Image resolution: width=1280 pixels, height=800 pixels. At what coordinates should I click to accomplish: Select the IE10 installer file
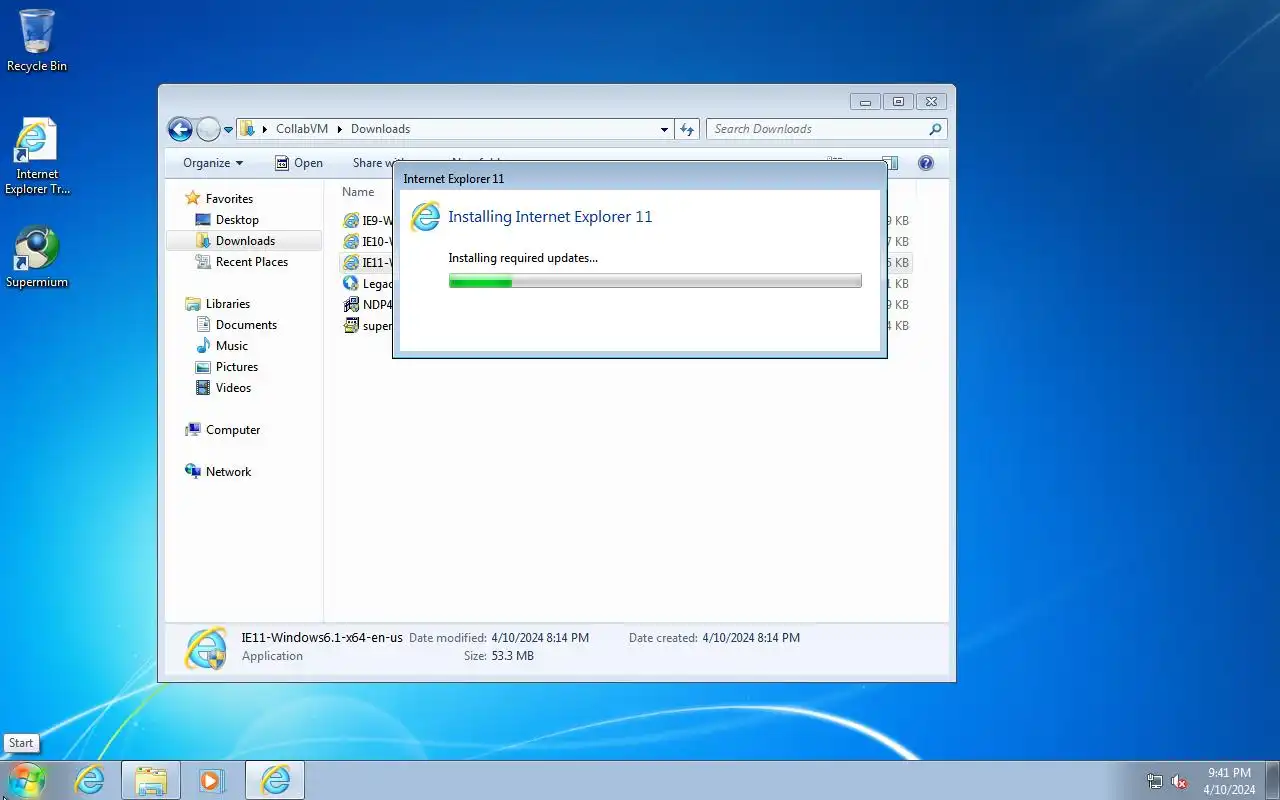(x=366, y=241)
